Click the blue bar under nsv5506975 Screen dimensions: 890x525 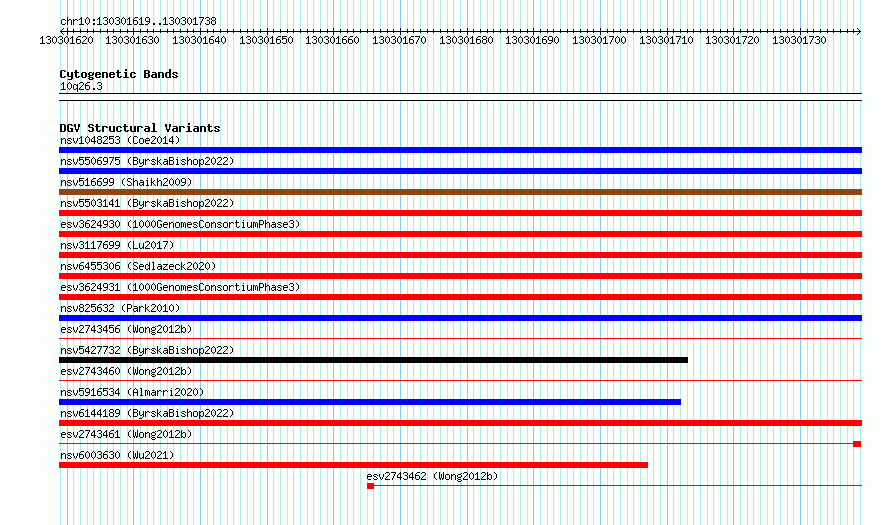point(460,171)
